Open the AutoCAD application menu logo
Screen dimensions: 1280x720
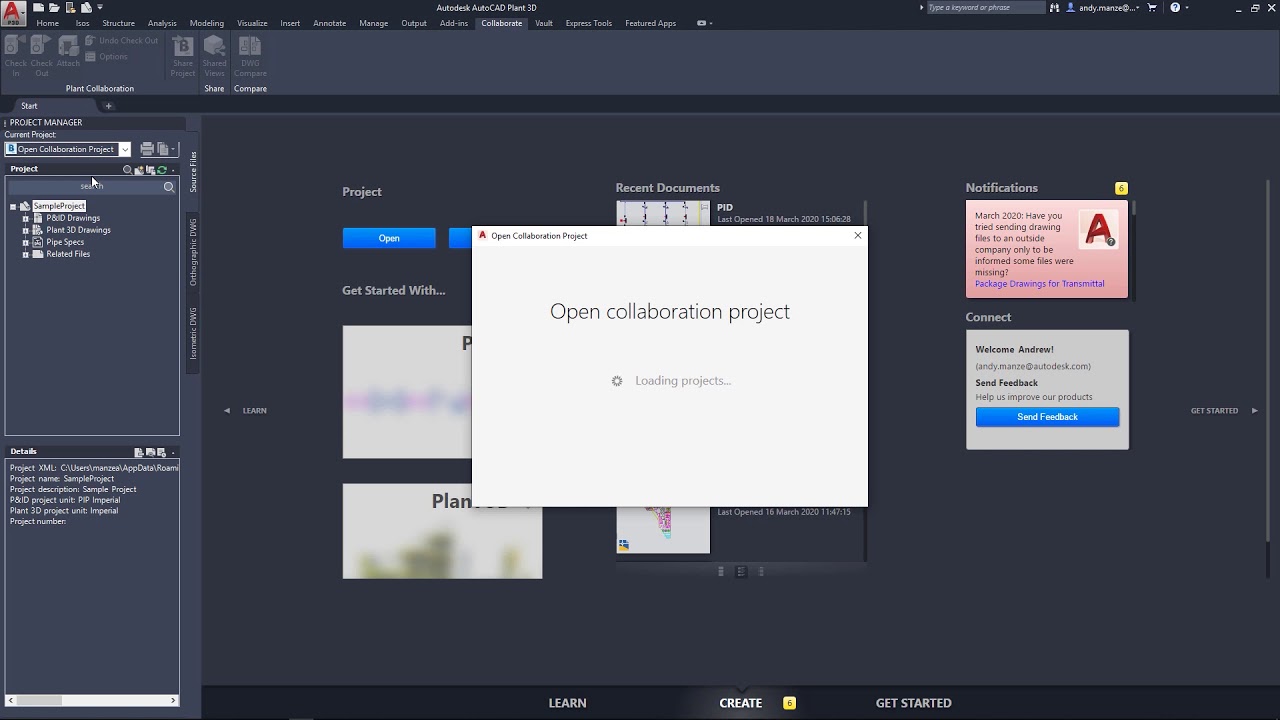(13, 12)
